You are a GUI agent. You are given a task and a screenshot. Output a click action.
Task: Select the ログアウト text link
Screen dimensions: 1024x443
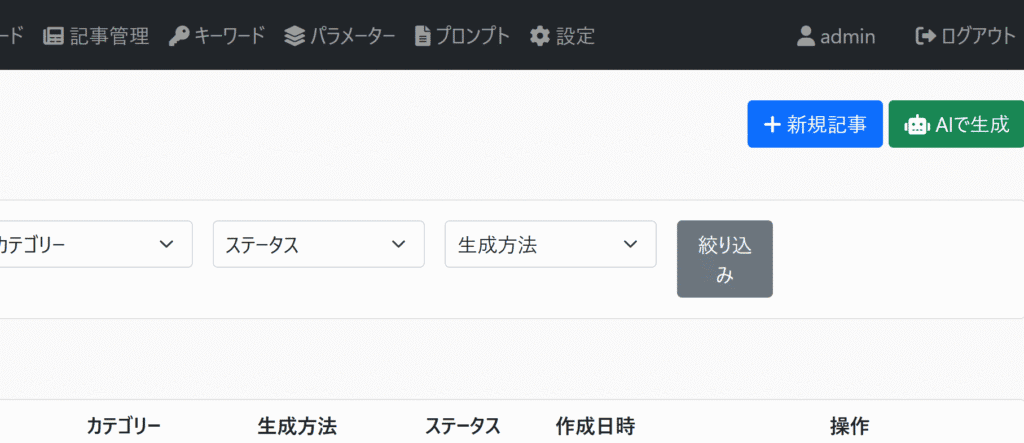click(978, 36)
